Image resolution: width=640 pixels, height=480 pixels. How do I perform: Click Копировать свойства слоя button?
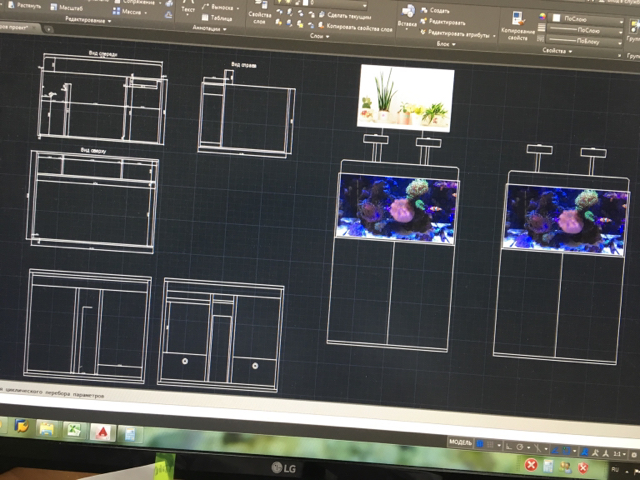coord(358,29)
